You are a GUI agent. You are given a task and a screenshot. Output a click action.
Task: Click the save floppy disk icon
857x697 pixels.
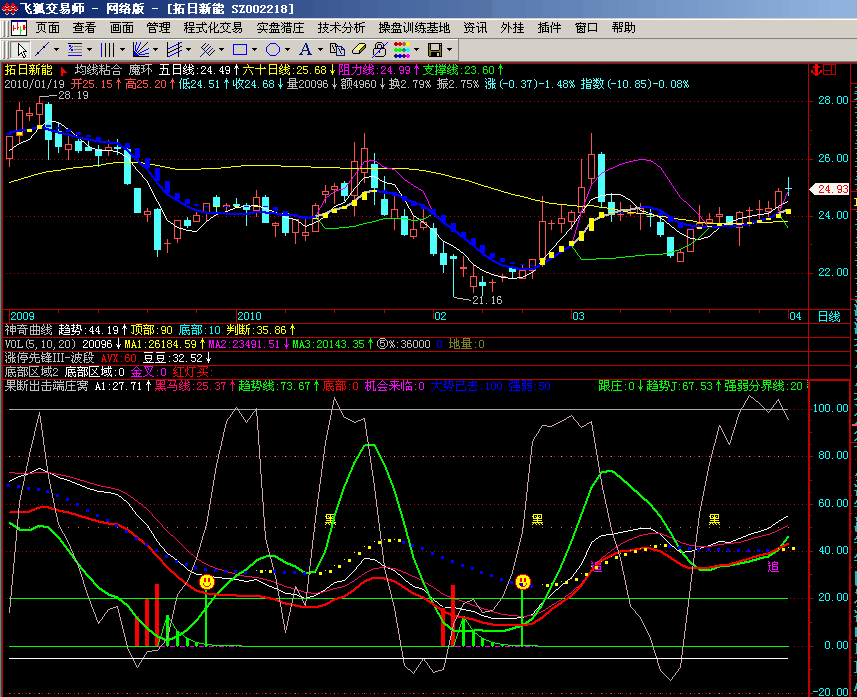coord(435,50)
